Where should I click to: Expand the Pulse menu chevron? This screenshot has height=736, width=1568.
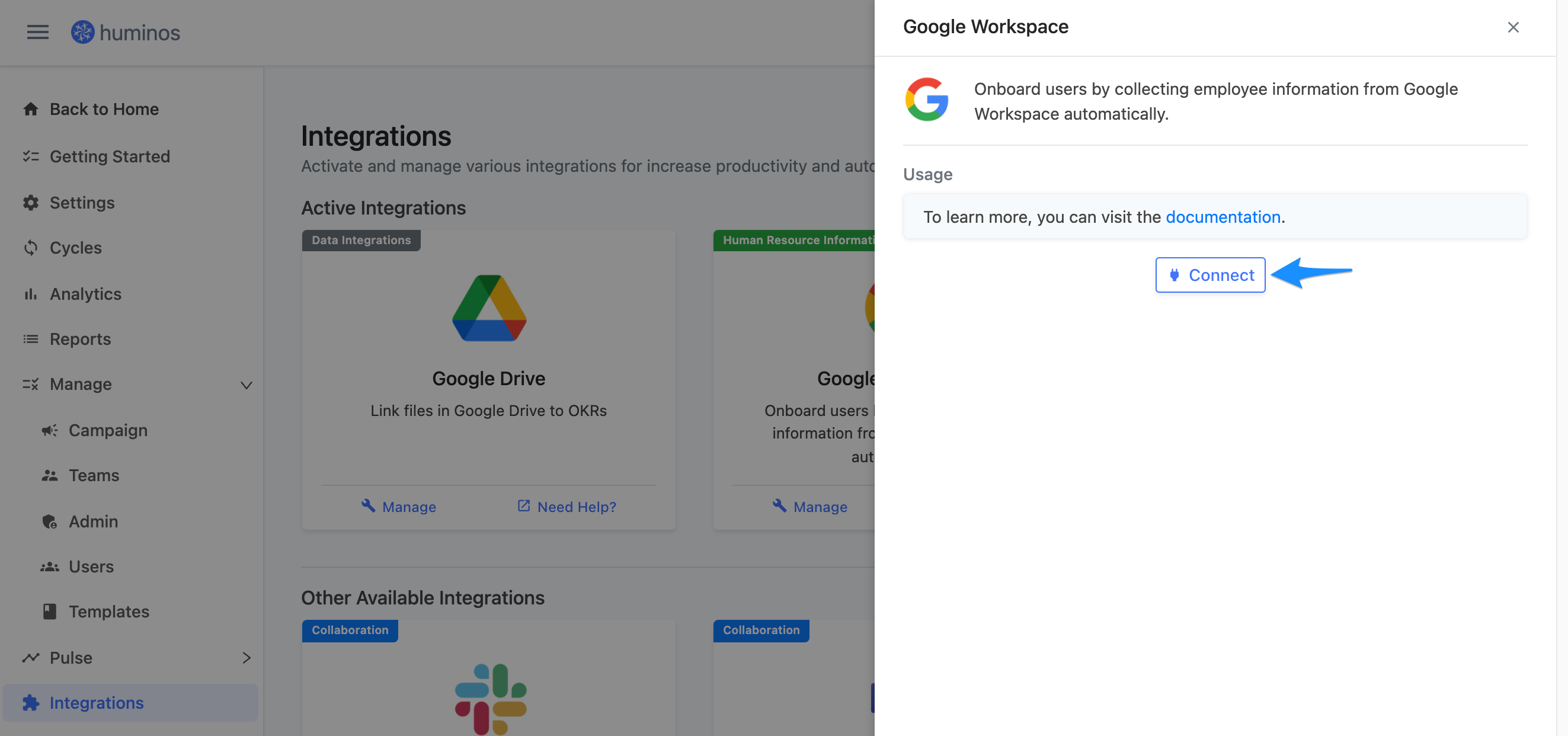point(246,657)
